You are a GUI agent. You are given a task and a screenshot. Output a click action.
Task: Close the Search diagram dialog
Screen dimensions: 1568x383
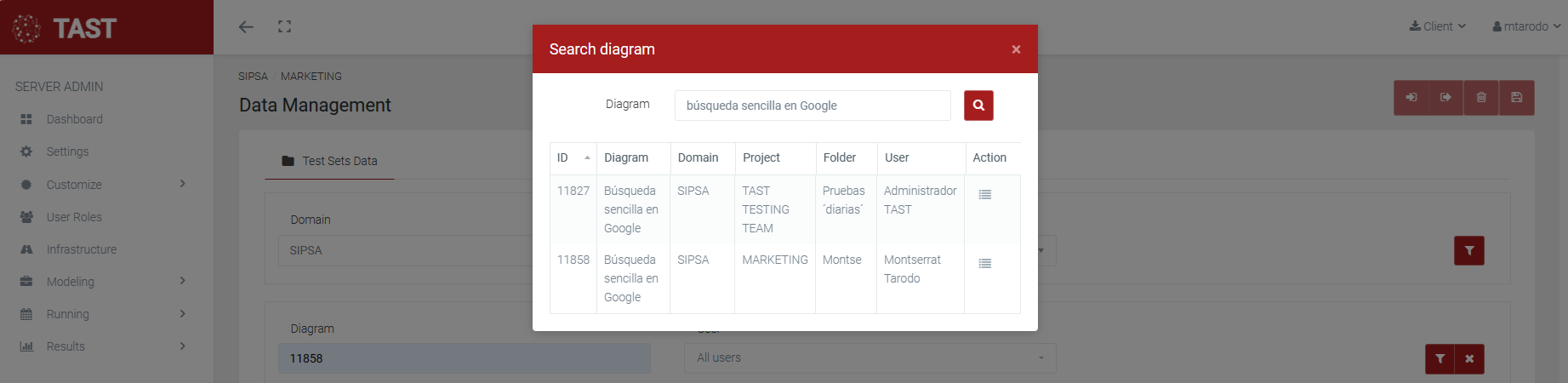coord(1016,49)
